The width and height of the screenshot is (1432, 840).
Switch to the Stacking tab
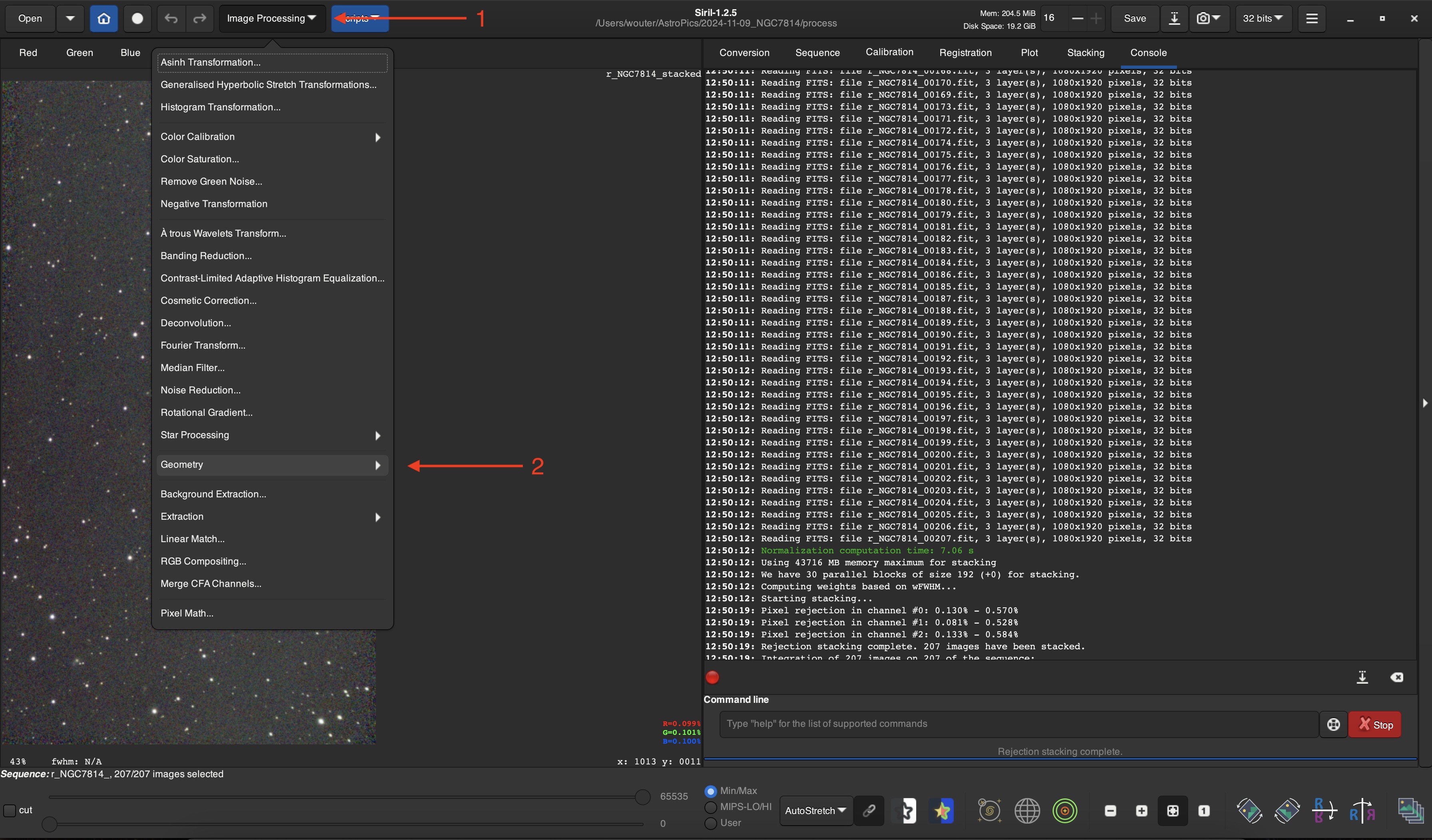tap(1085, 52)
